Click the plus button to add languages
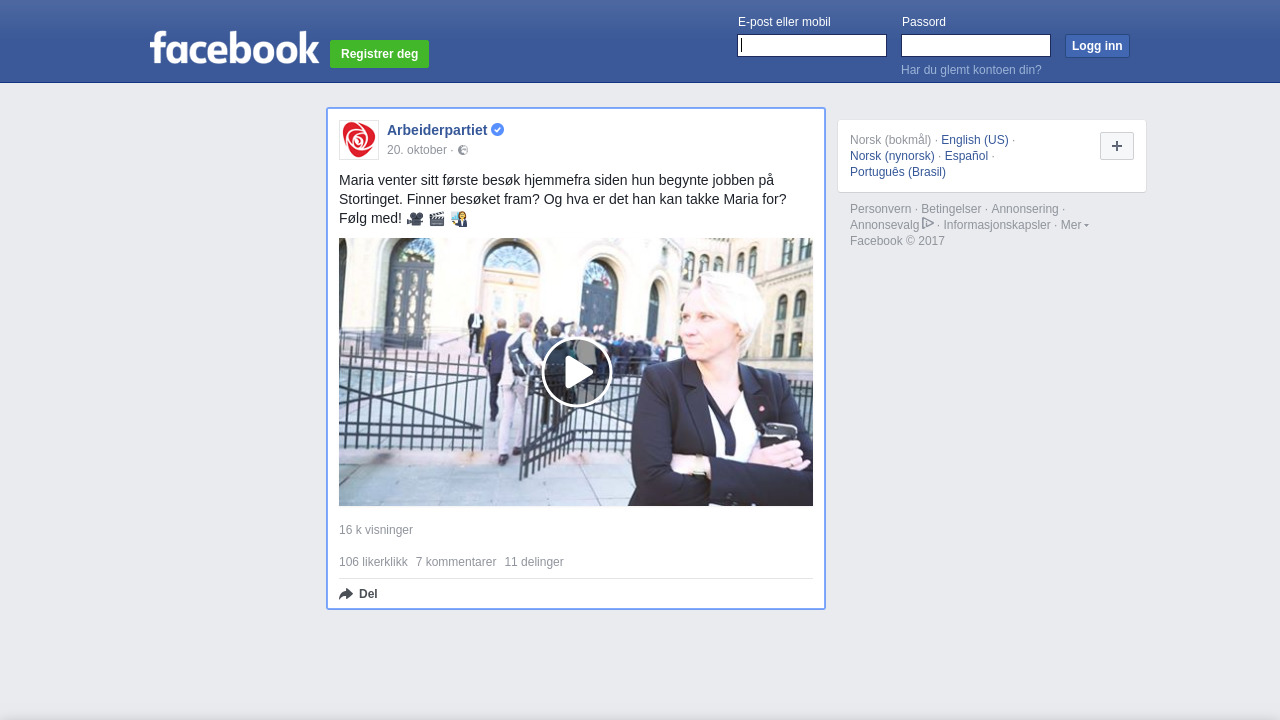The height and width of the screenshot is (720, 1280). click(x=1117, y=146)
